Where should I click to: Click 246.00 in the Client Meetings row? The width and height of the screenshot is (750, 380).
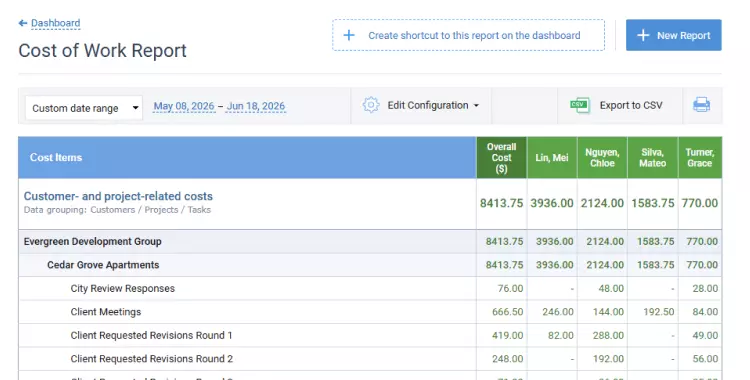coord(558,312)
